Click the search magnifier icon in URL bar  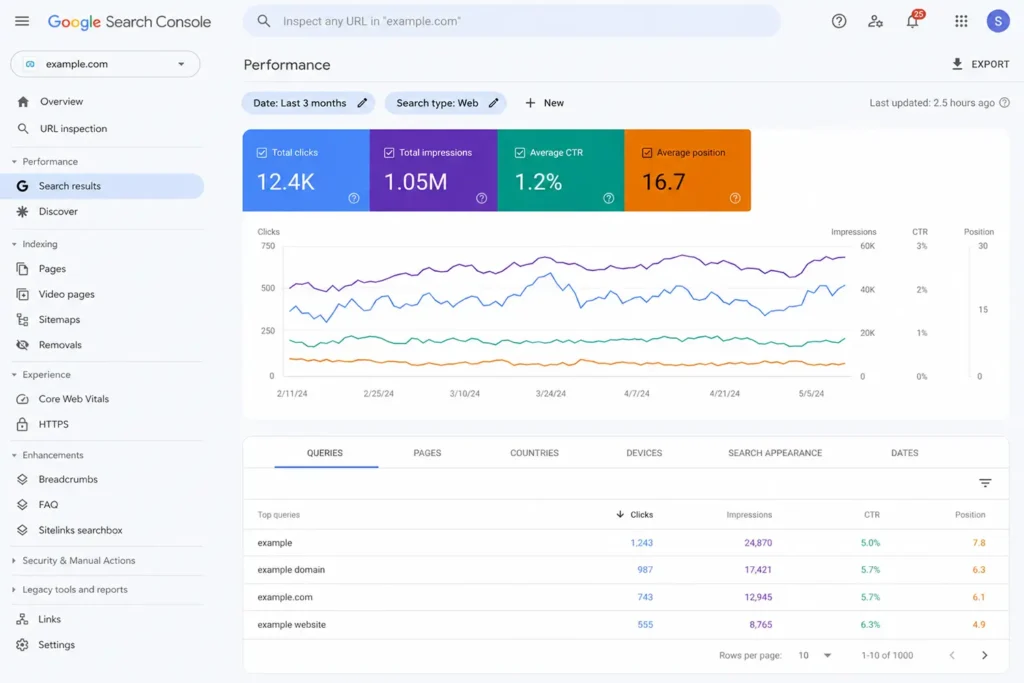tap(264, 21)
